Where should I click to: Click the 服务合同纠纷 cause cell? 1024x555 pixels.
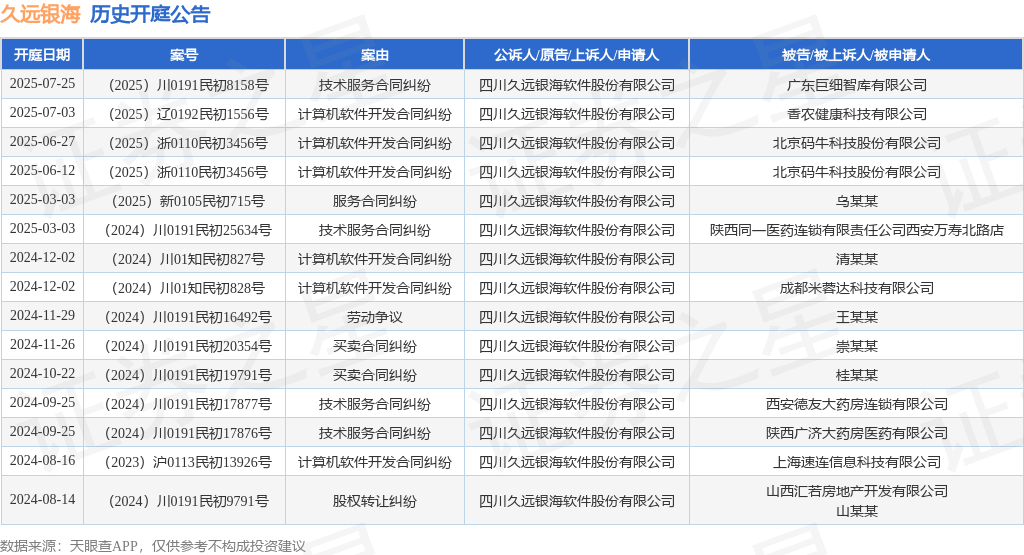click(x=374, y=201)
